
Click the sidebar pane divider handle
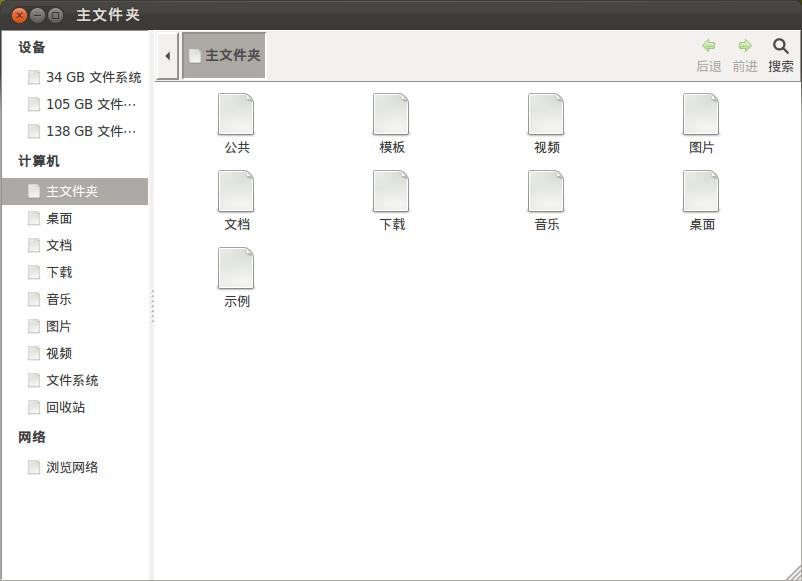coord(152,306)
